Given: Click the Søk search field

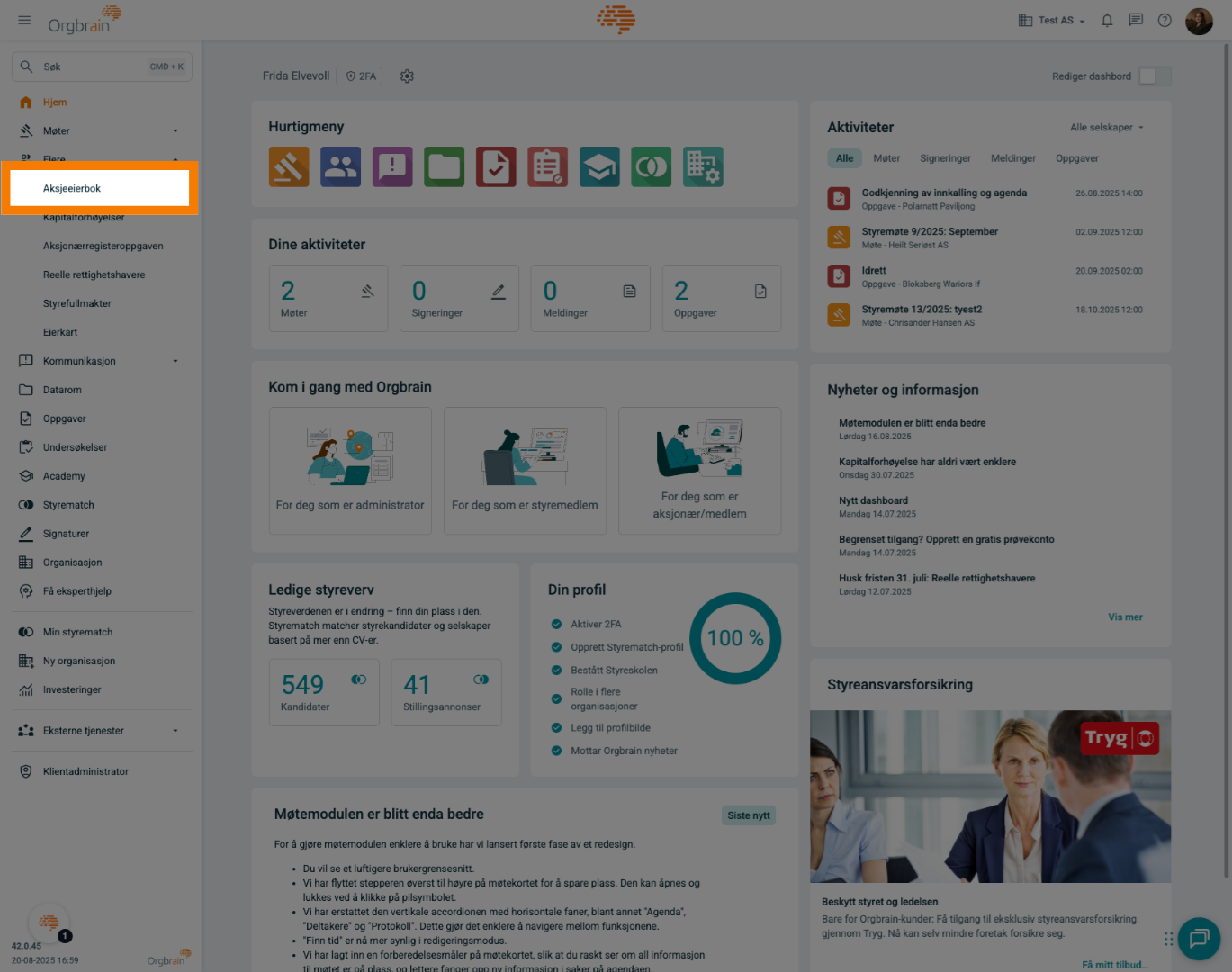Looking at the screenshot, I should coord(102,67).
